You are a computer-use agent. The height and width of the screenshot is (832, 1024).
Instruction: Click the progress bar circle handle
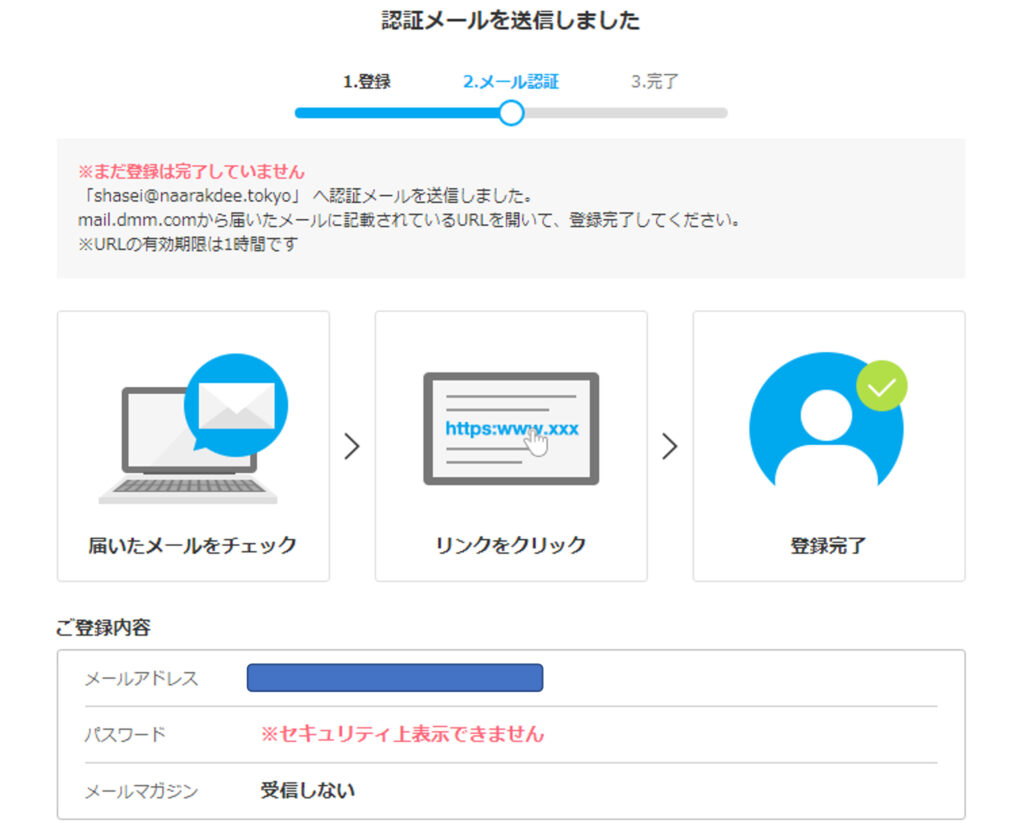511,113
